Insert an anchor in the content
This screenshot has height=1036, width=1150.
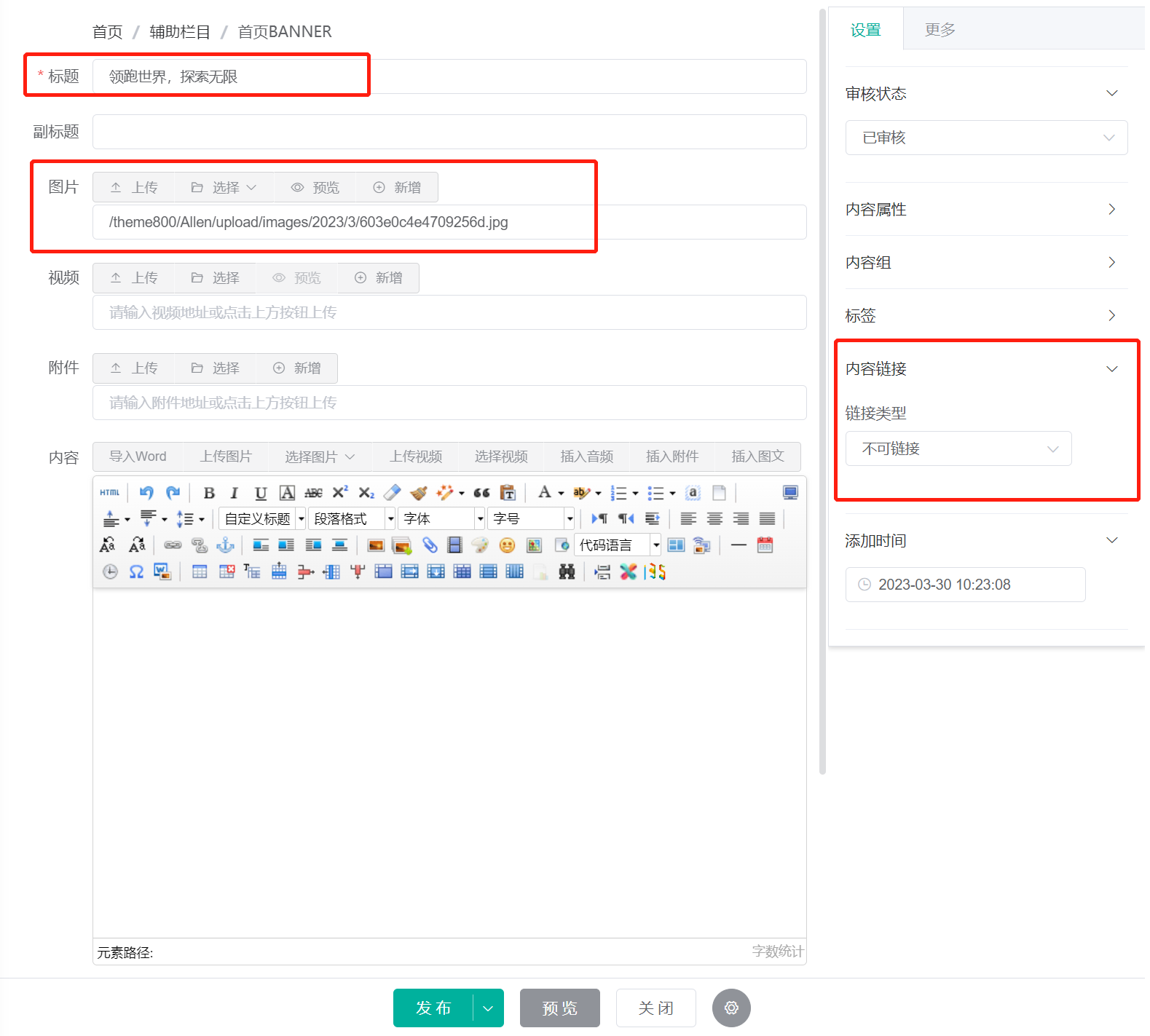[x=226, y=545]
